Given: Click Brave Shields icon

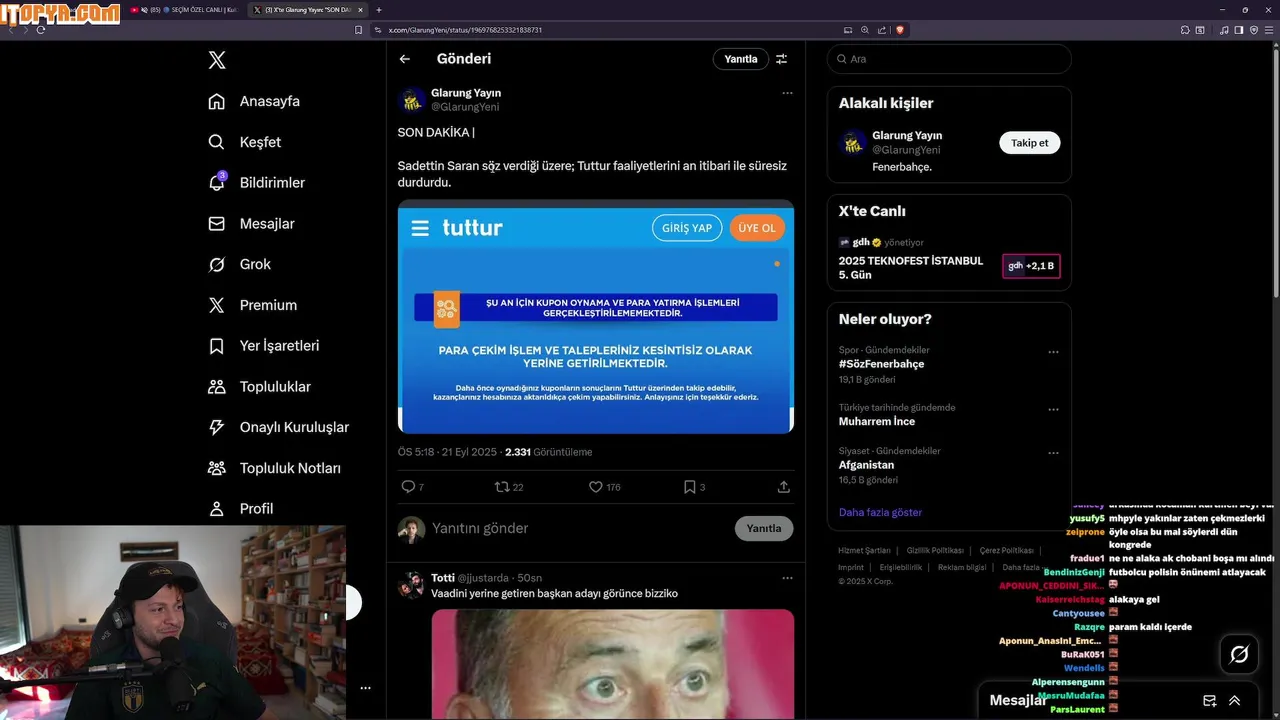Looking at the screenshot, I should pos(900,30).
